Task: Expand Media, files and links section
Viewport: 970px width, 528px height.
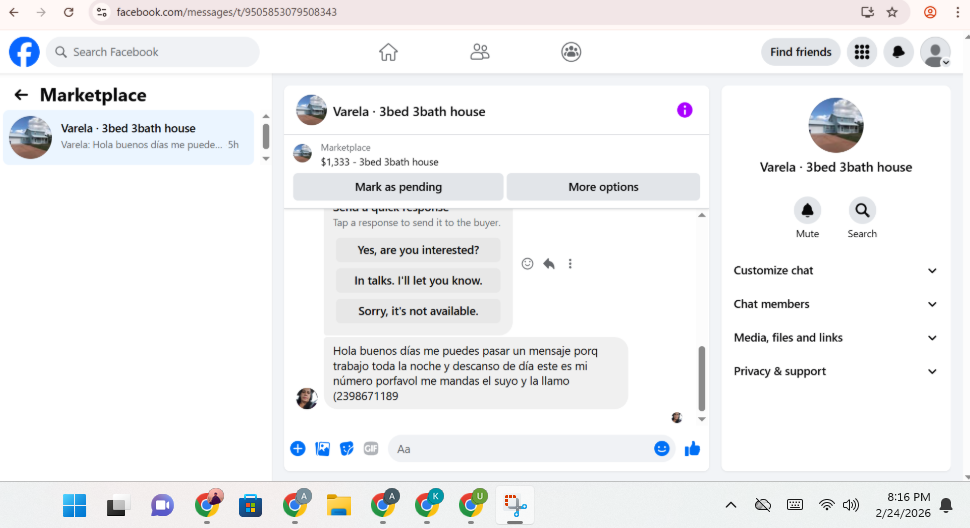Action: coord(835,338)
